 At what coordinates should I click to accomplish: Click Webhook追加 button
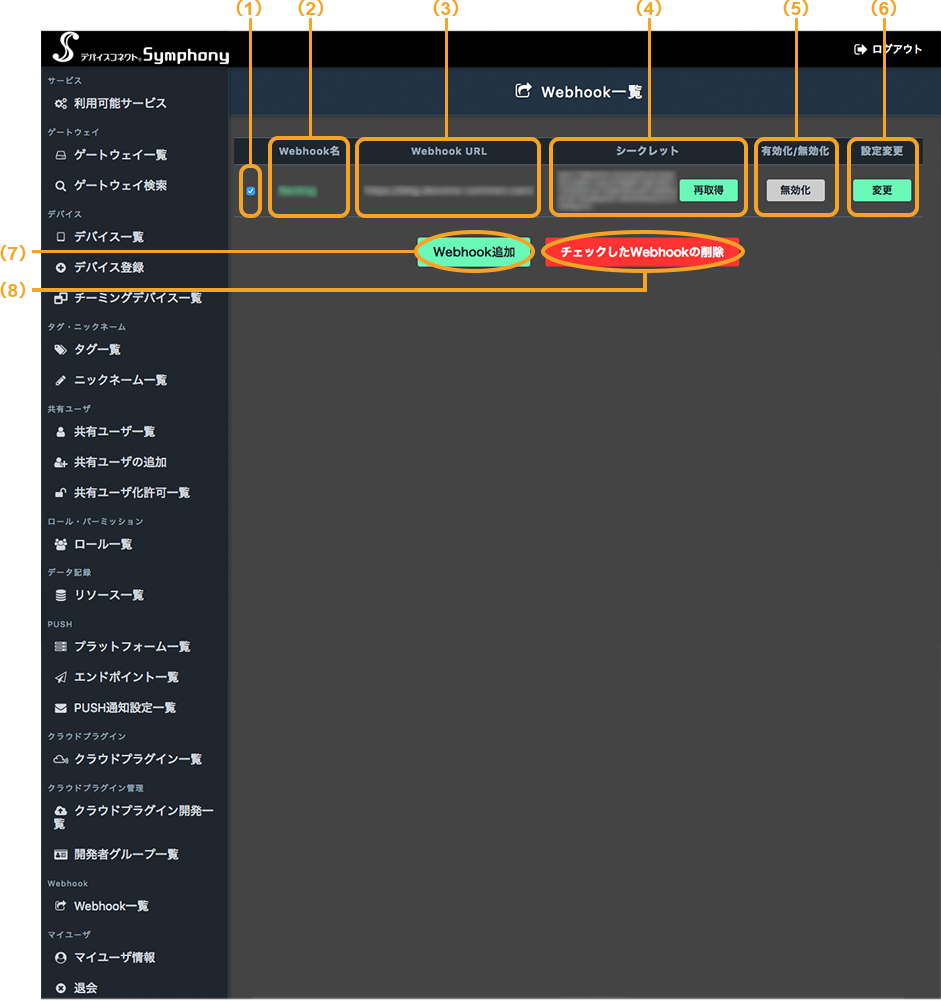[x=474, y=252]
